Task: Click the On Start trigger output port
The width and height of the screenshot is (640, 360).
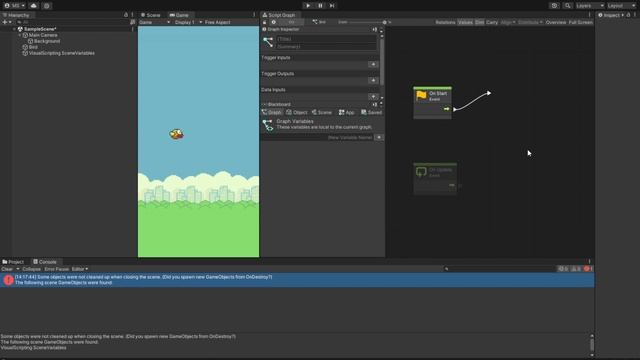Action: click(447, 109)
